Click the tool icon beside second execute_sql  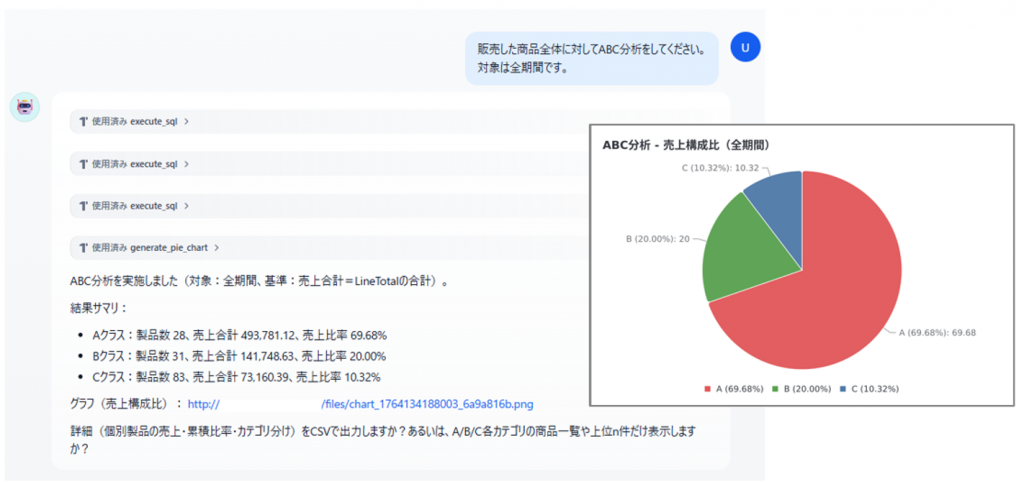point(83,164)
